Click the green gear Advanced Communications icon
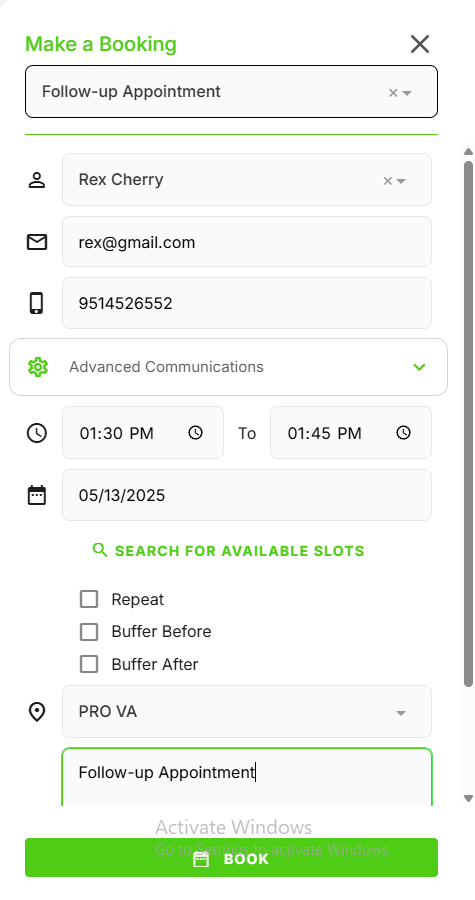The image size is (475, 900). coord(38,367)
